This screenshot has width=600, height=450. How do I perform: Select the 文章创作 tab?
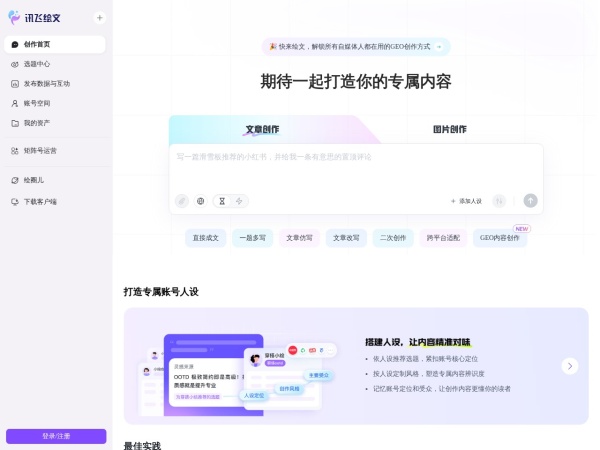[262, 129]
